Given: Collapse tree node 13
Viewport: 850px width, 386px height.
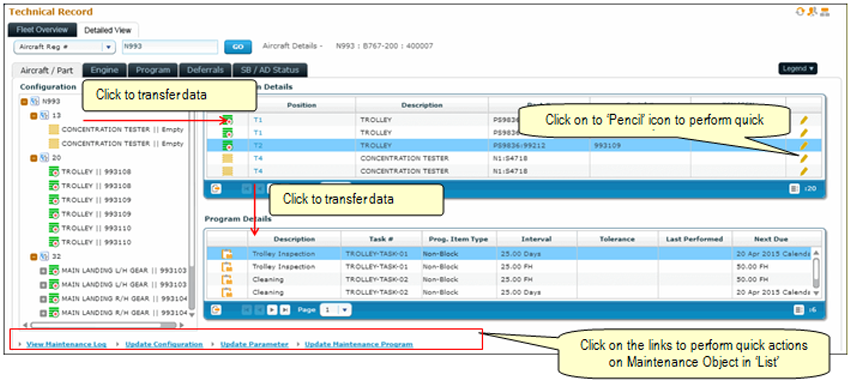Looking at the screenshot, I should pos(34,115).
